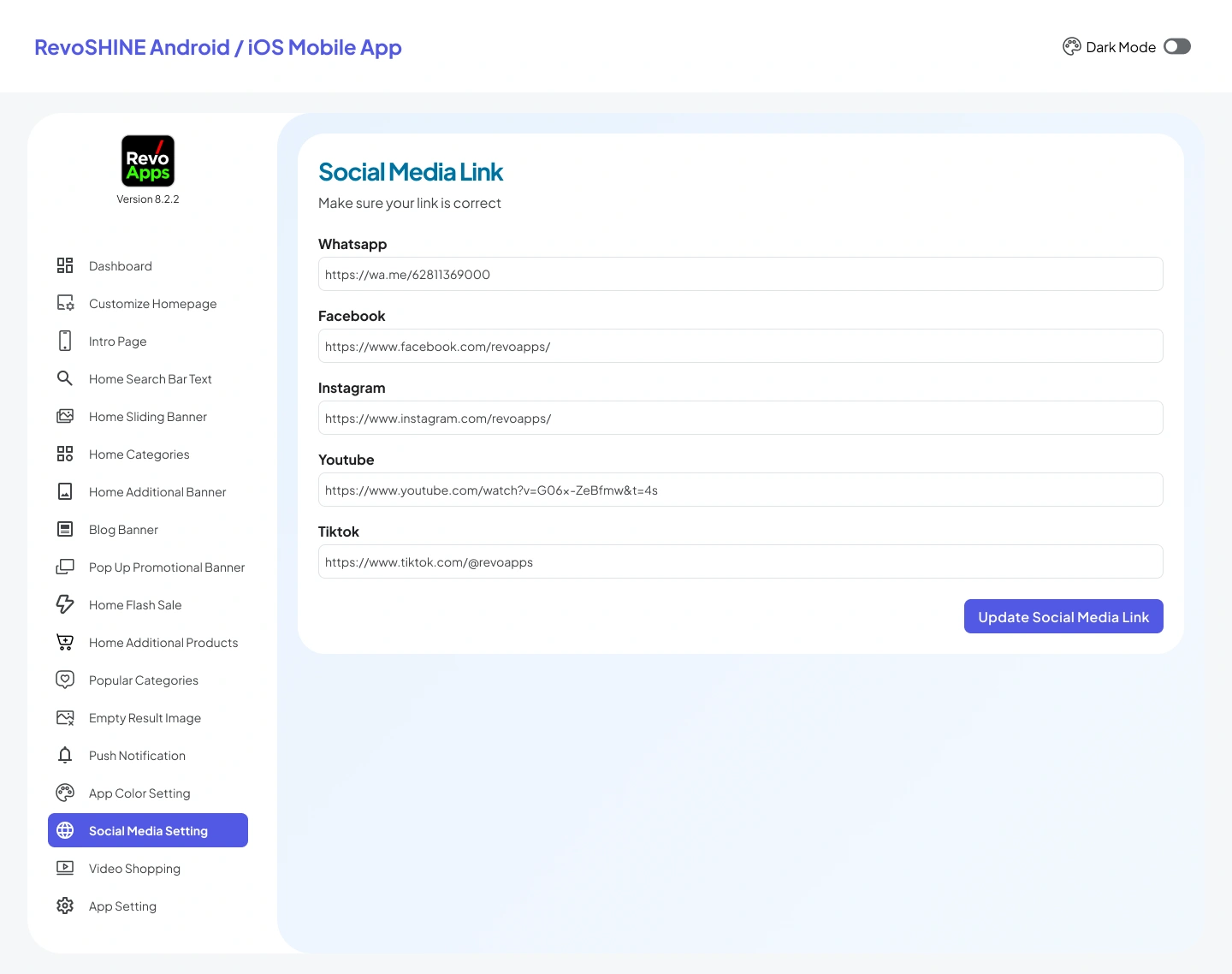This screenshot has height=974, width=1232.
Task: Click the Version 8.2.2 text
Action: coord(148,199)
